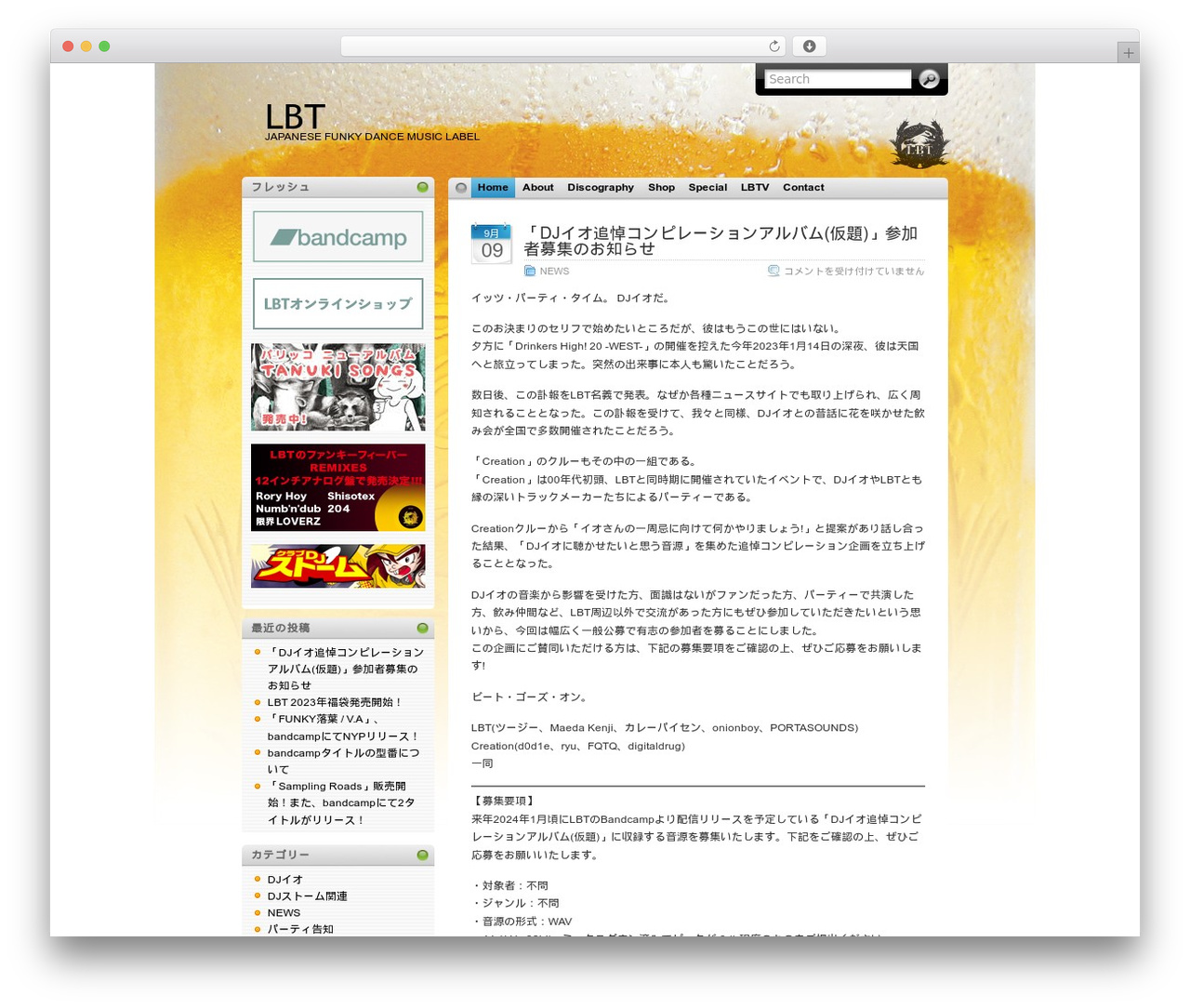Open the DJイオ category link
The width and height of the screenshot is (1190, 1008).
click(x=285, y=879)
